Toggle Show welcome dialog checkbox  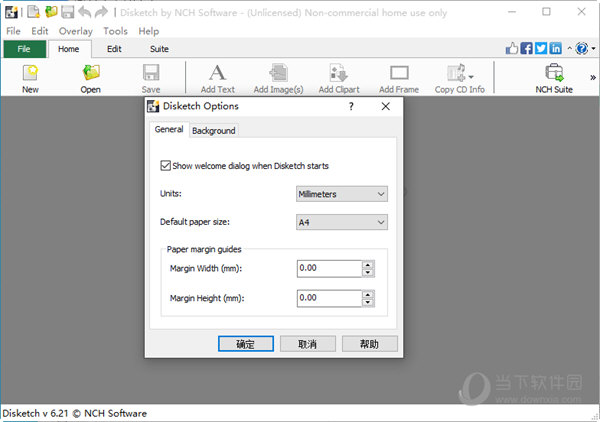tap(165, 166)
